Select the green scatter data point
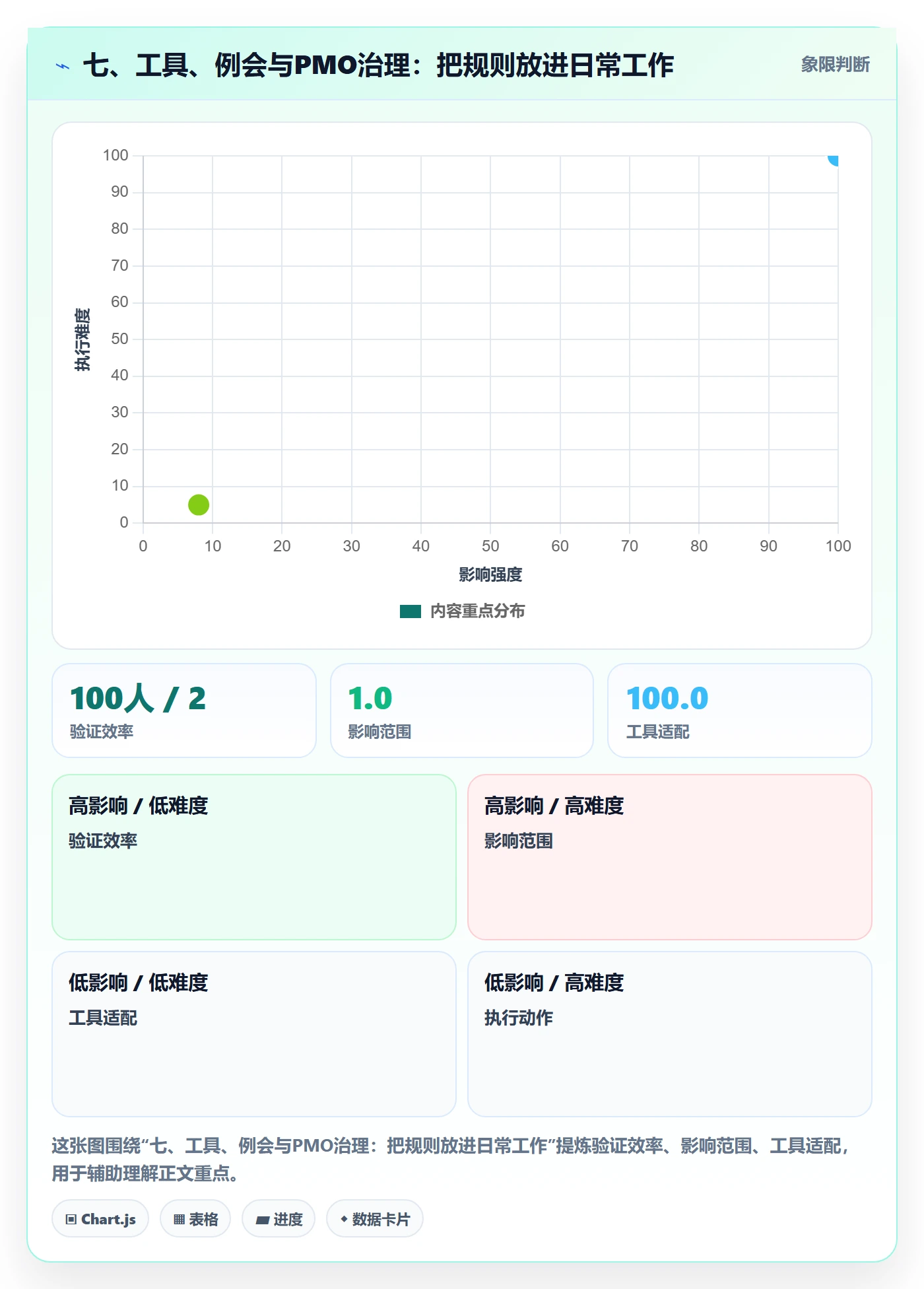Screen dimensions: 924x1289 pos(199,505)
